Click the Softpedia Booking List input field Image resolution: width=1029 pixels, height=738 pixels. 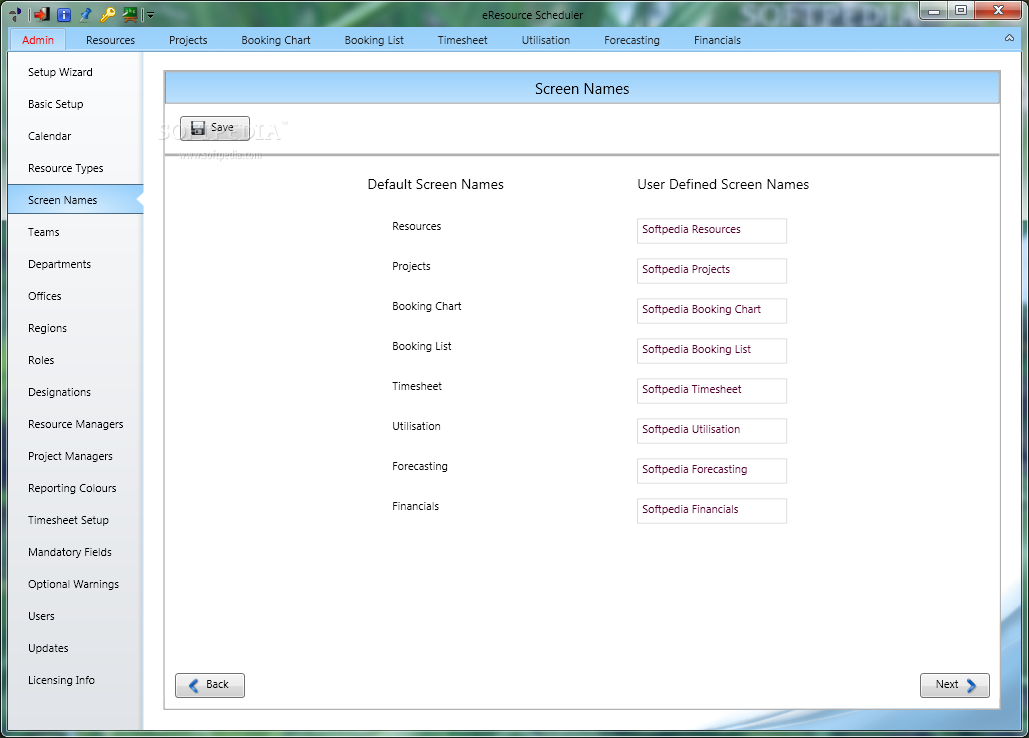(x=711, y=350)
